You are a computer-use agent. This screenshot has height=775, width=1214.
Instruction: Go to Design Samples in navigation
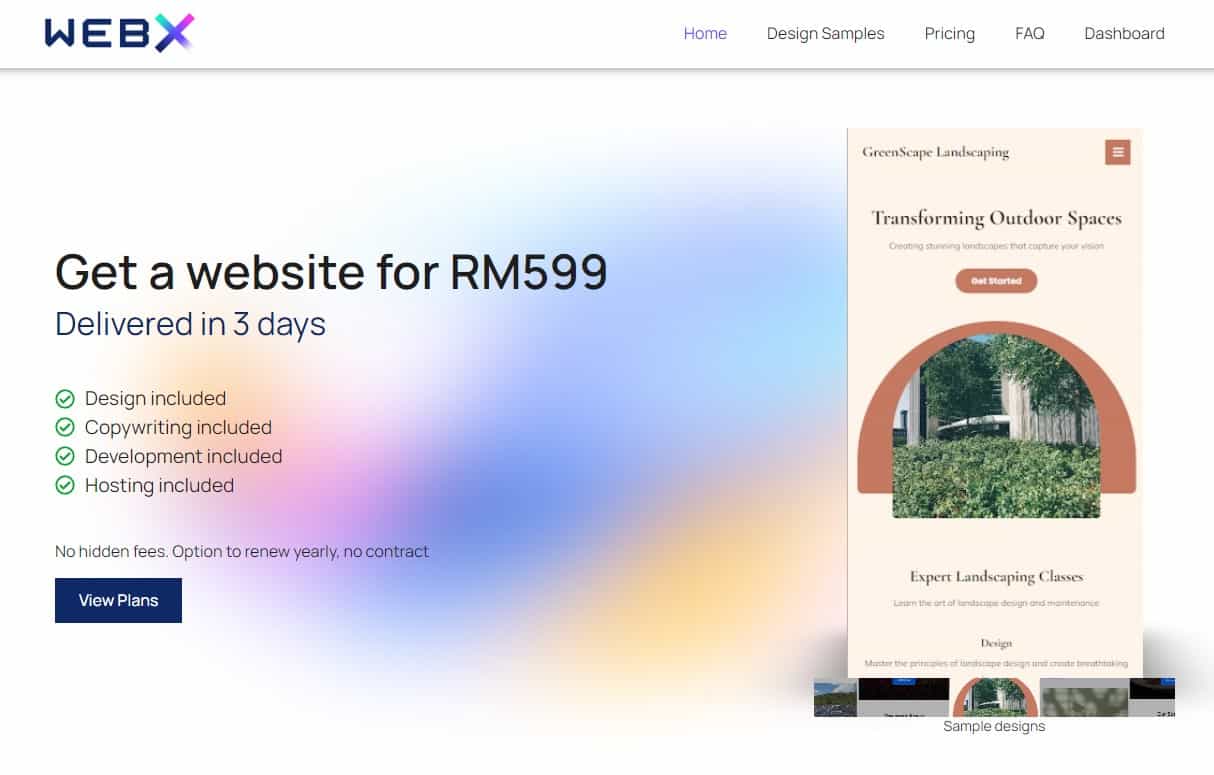point(825,33)
